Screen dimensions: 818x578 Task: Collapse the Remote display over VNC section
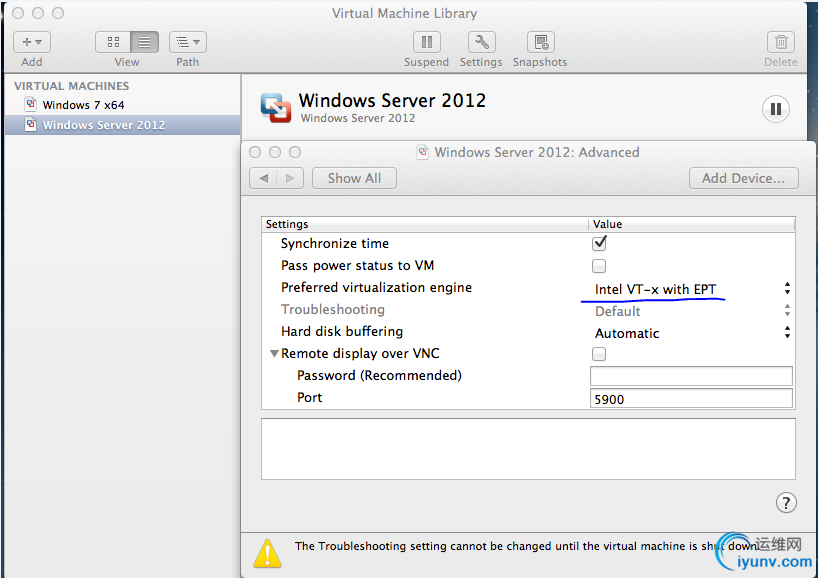[x=274, y=354]
